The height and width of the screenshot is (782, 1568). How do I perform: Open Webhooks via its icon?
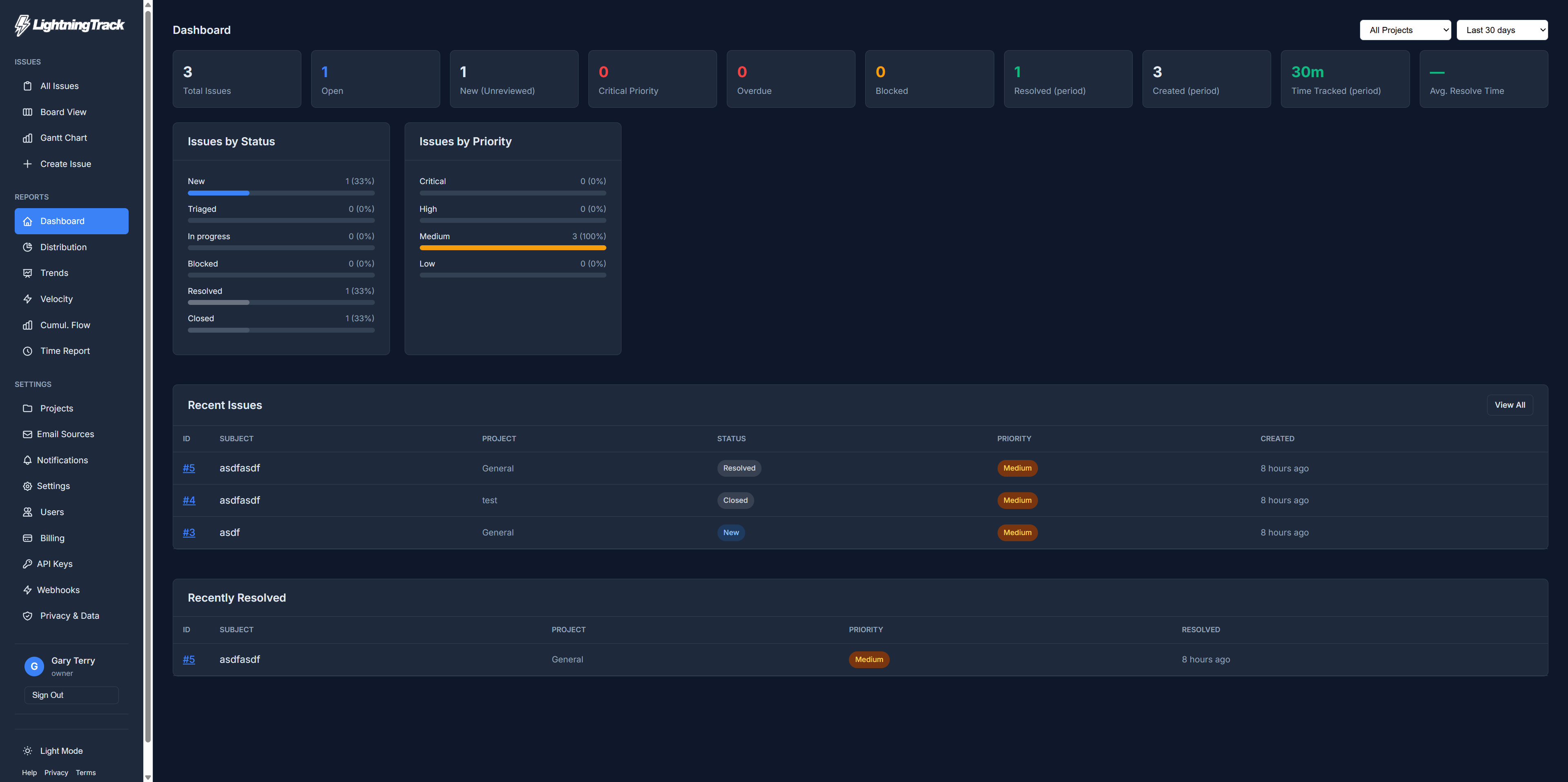[x=28, y=590]
